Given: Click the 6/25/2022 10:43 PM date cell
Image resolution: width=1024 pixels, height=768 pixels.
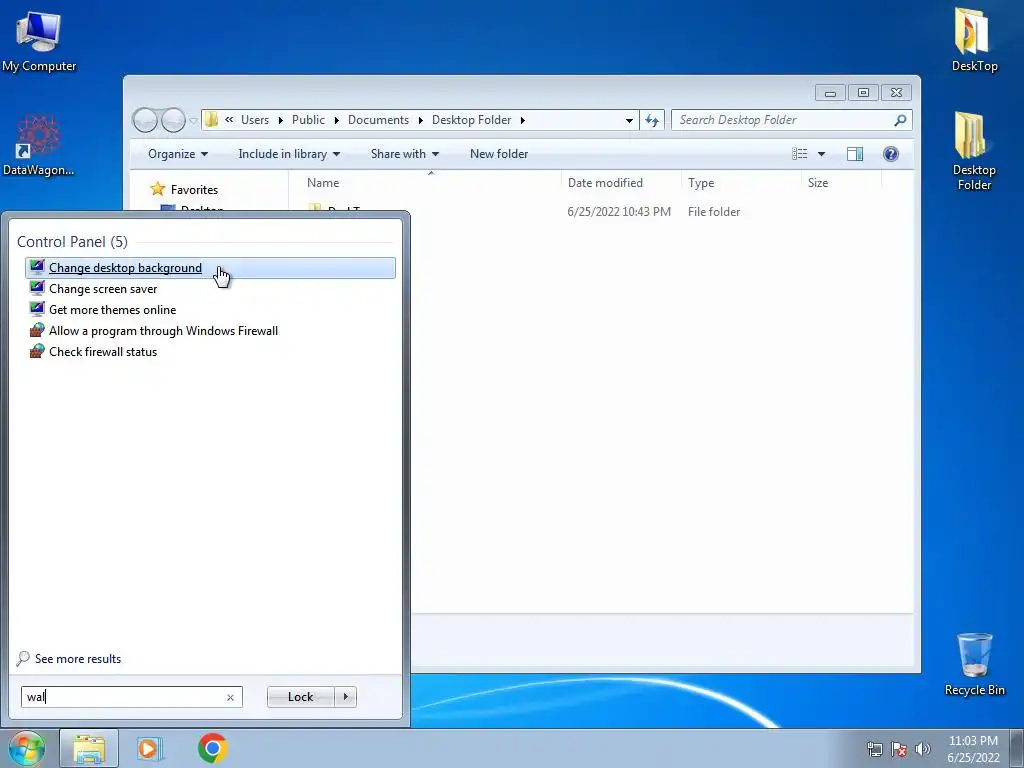Looking at the screenshot, I should [619, 212].
